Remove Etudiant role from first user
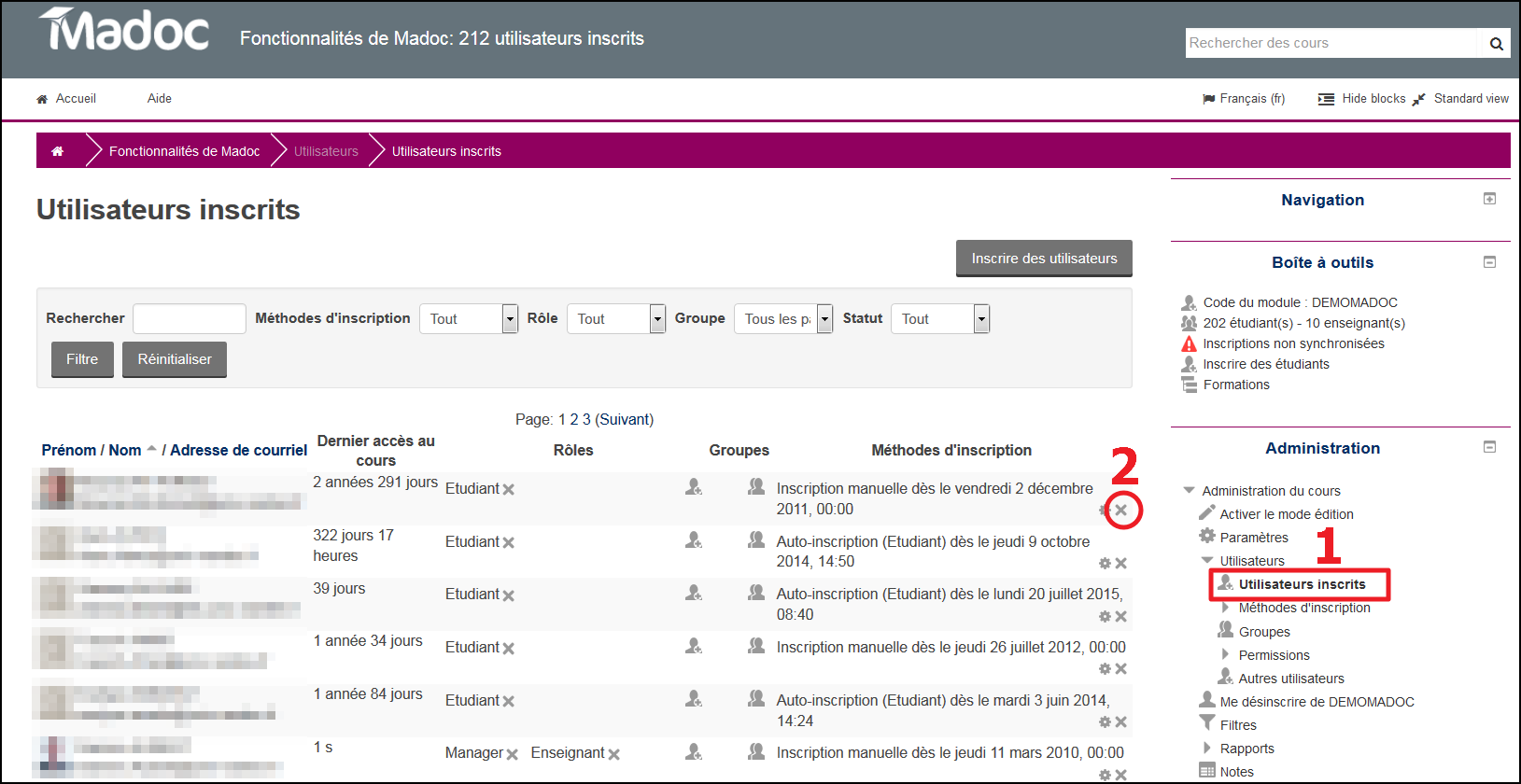1521x784 pixels. (x=509, y=489)
